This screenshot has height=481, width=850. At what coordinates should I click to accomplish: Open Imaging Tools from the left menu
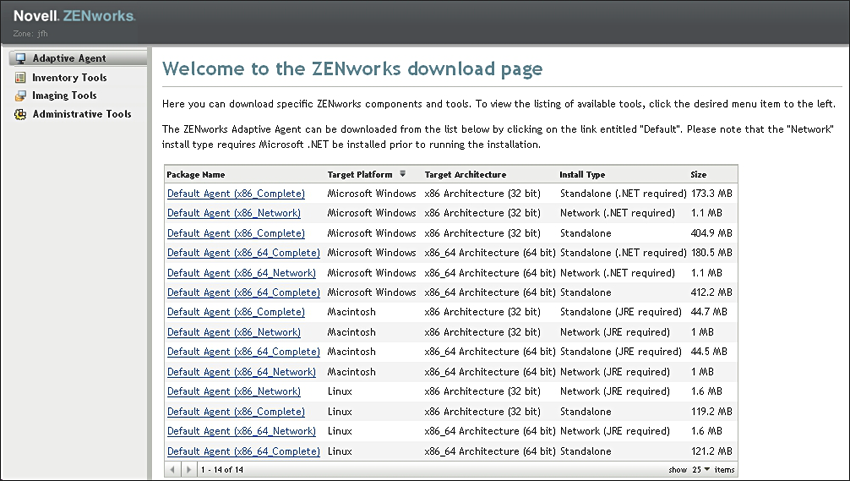coord(64,96)
